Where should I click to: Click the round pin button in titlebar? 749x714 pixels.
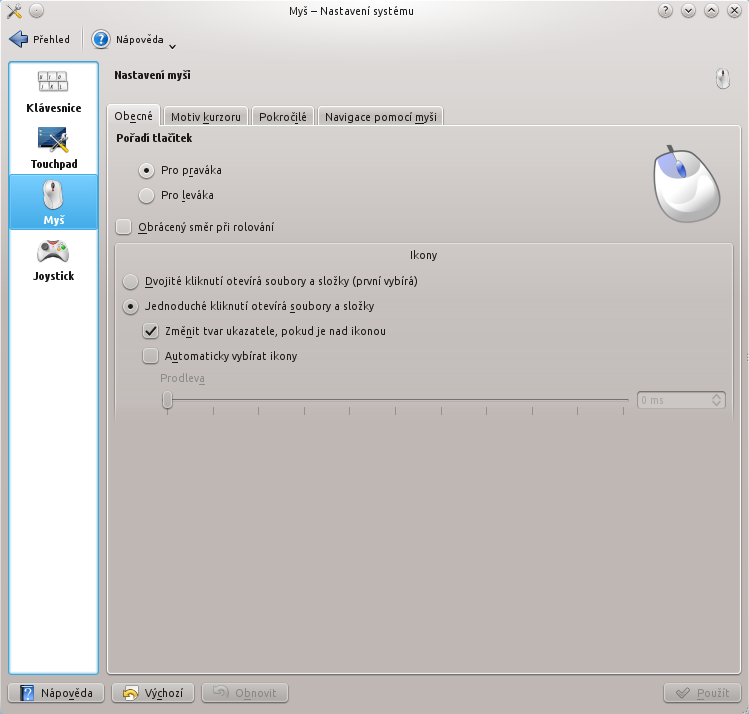coord(36,11)
